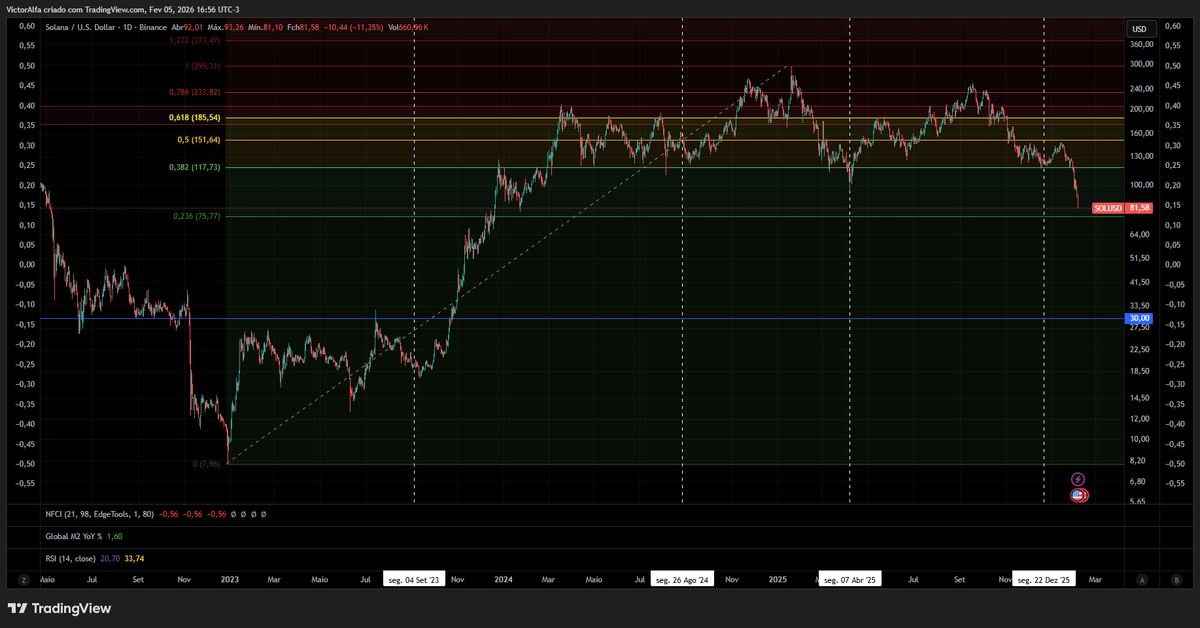Click the 2023 year label on time axis
Image resolution: width=1200 pixels, height=628 pixels.
tap(230, 579)
